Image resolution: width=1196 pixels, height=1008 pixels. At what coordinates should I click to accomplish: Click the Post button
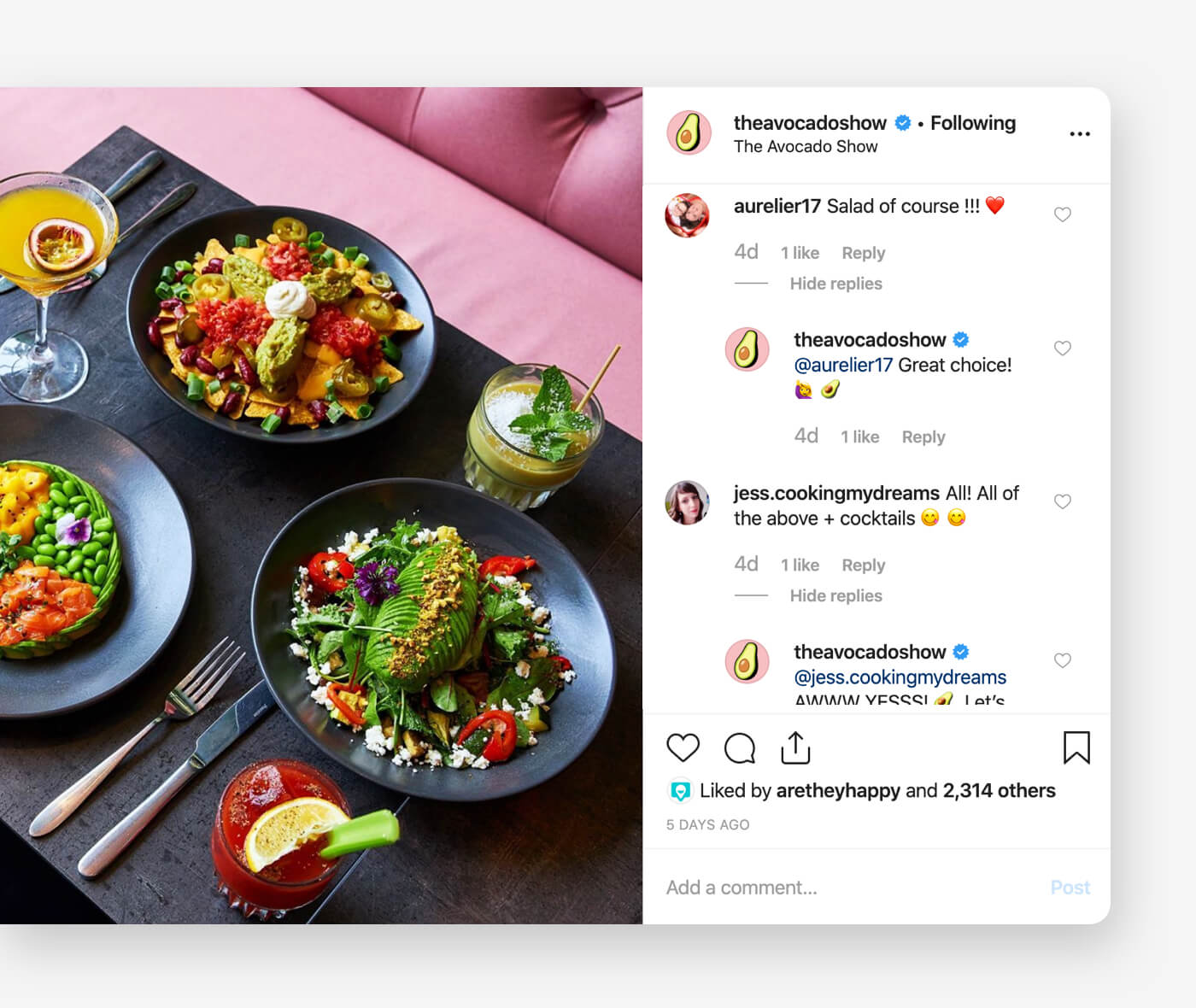coord(1070,888)
